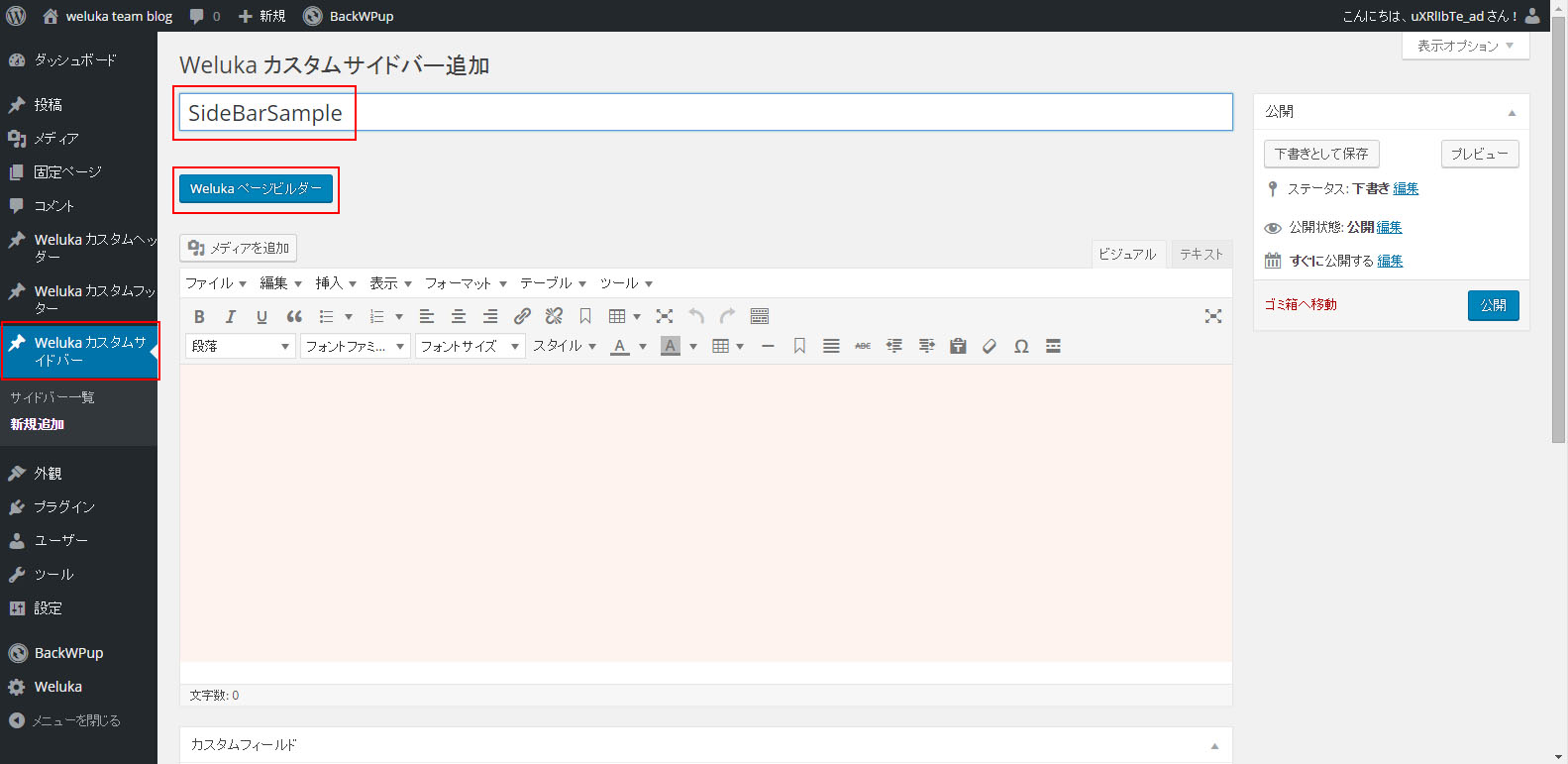Click the calendar icon beside すぐに公開する
Viewport: 1568px width, 764px height.
point(1273,262)
